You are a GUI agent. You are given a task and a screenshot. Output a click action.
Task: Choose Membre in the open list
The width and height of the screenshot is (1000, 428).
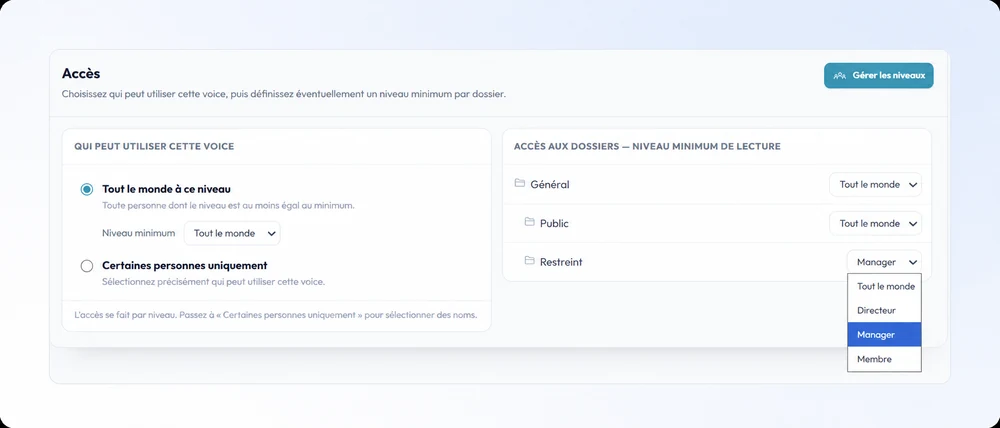click(x=885, y=359)
